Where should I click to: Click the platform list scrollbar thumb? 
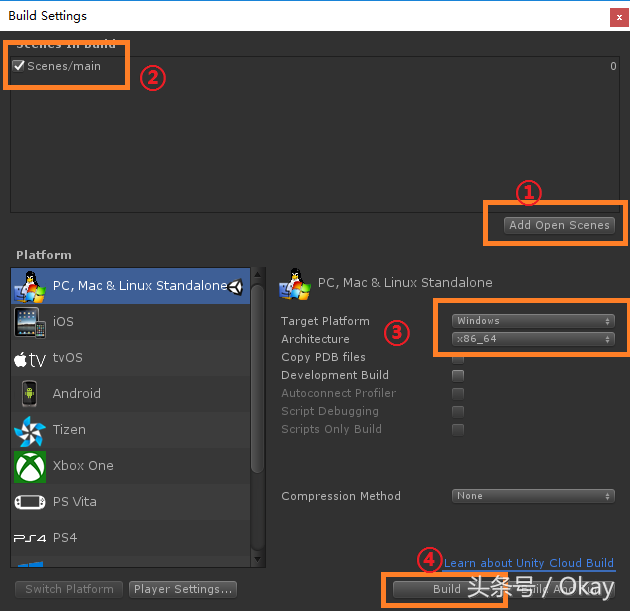pyautogui.click(x=257, y=378)
